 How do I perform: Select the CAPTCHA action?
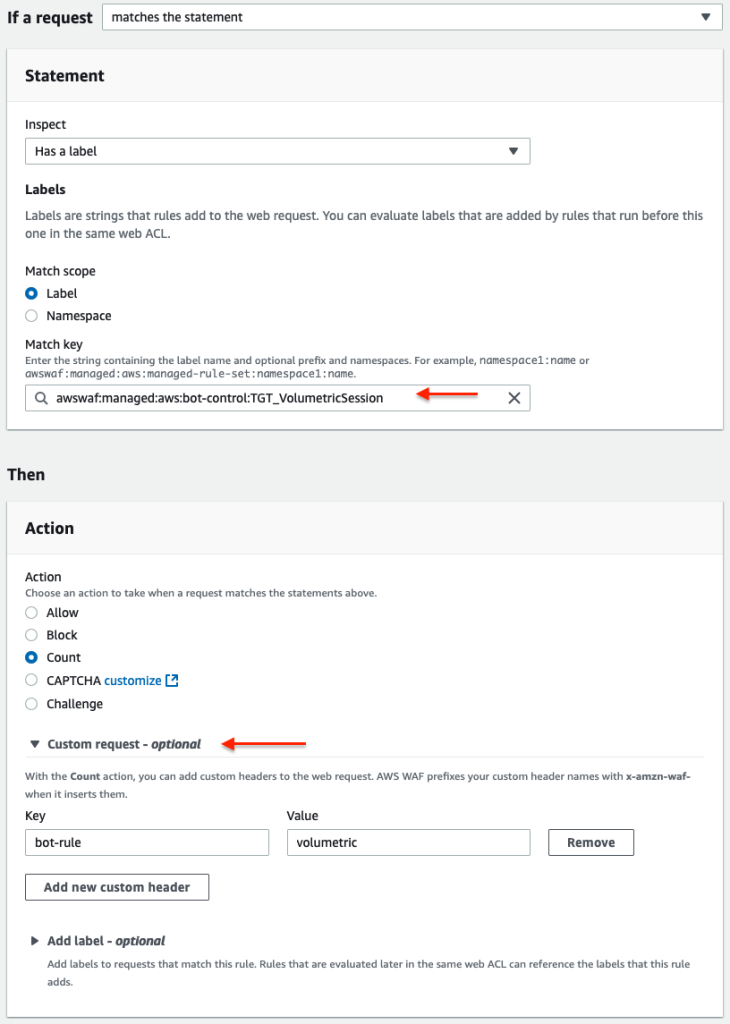click(x=31, y=680)
